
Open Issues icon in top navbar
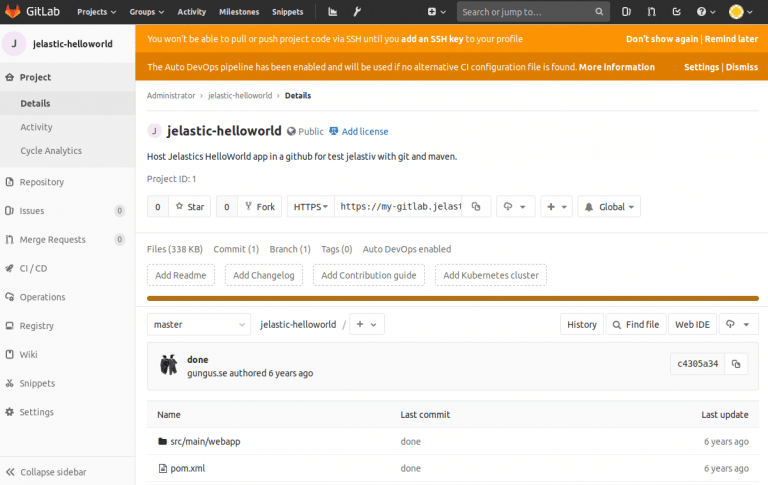tap(626, 12)
